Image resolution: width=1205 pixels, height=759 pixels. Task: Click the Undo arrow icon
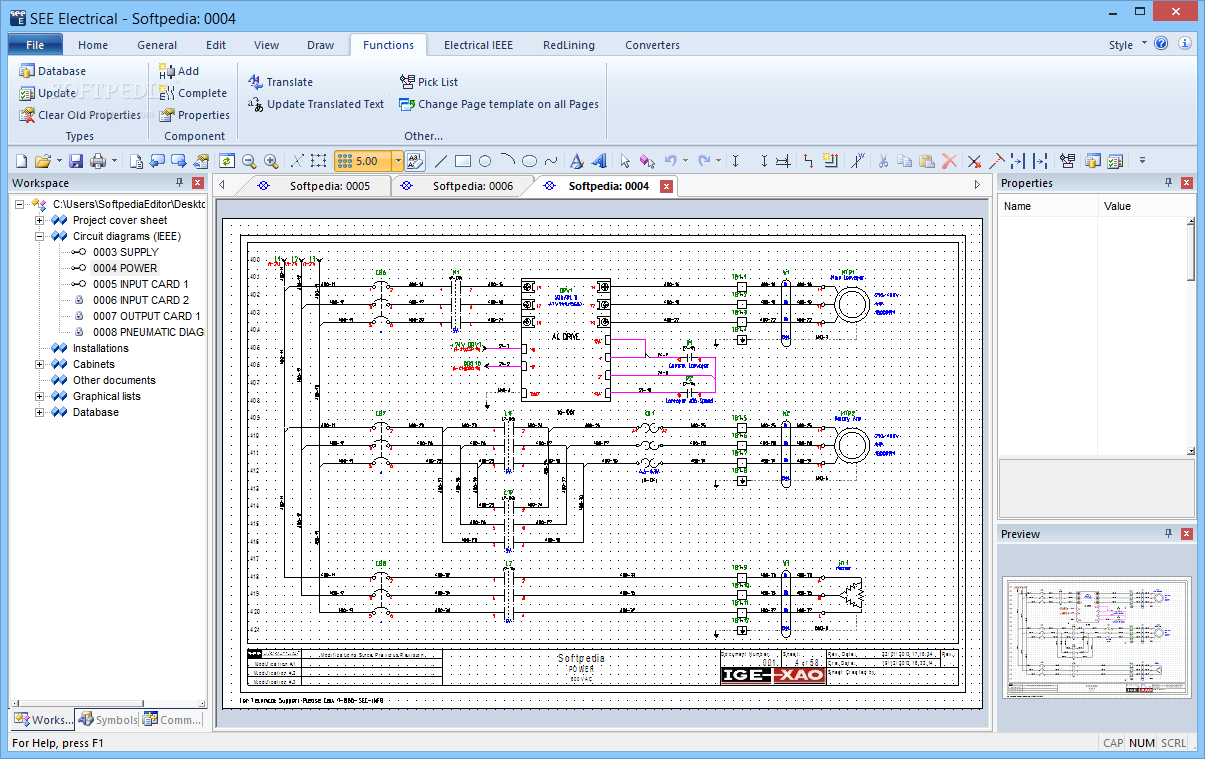(x=671, y=161)
